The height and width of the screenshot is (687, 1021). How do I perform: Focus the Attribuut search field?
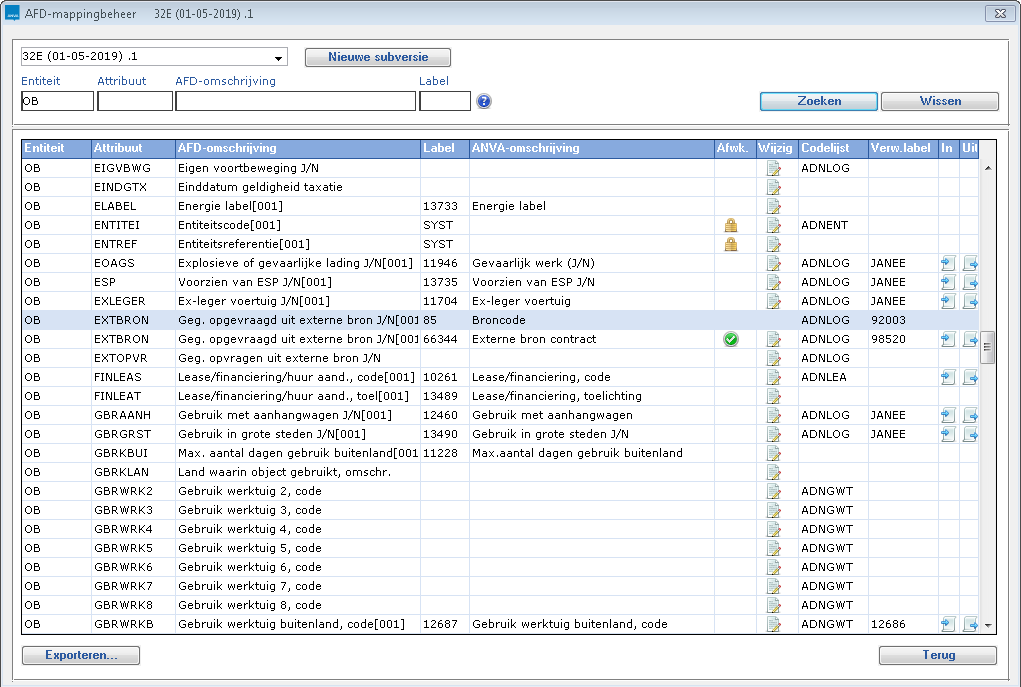[135, 101]
